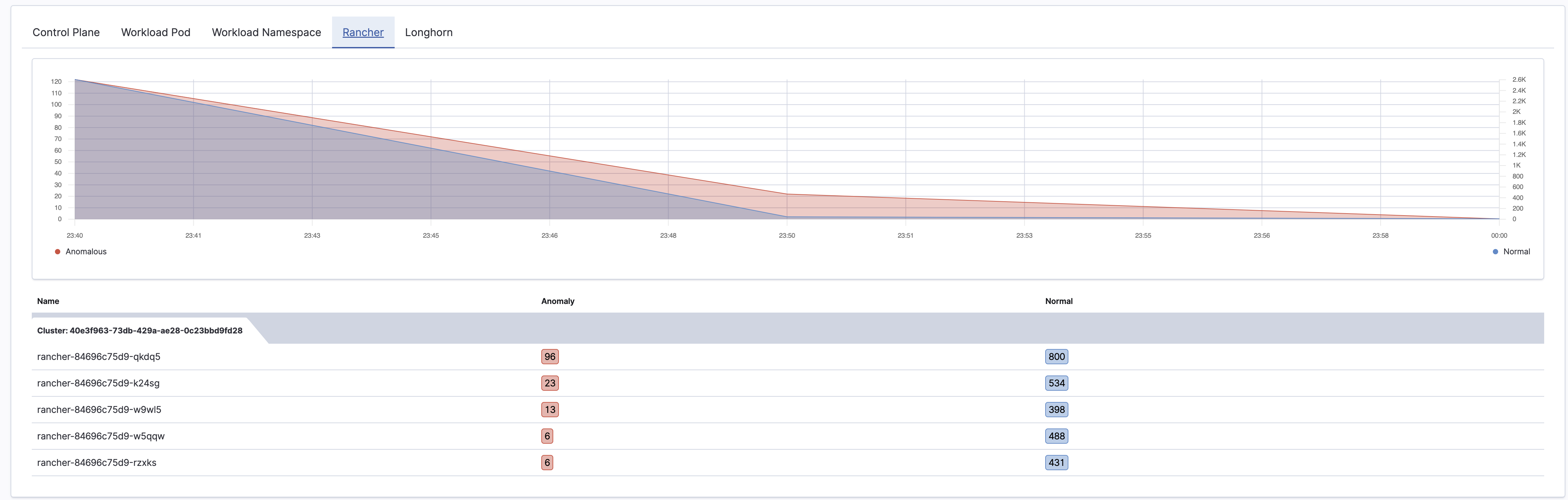Click the 23:55 time axis label
The width and height of the screenshot is (1568, 500).
click(1143, 236)
